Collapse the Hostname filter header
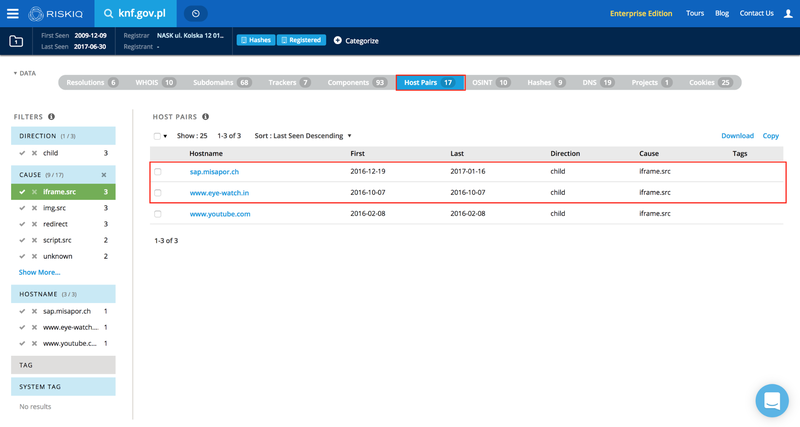 [63, 294]
